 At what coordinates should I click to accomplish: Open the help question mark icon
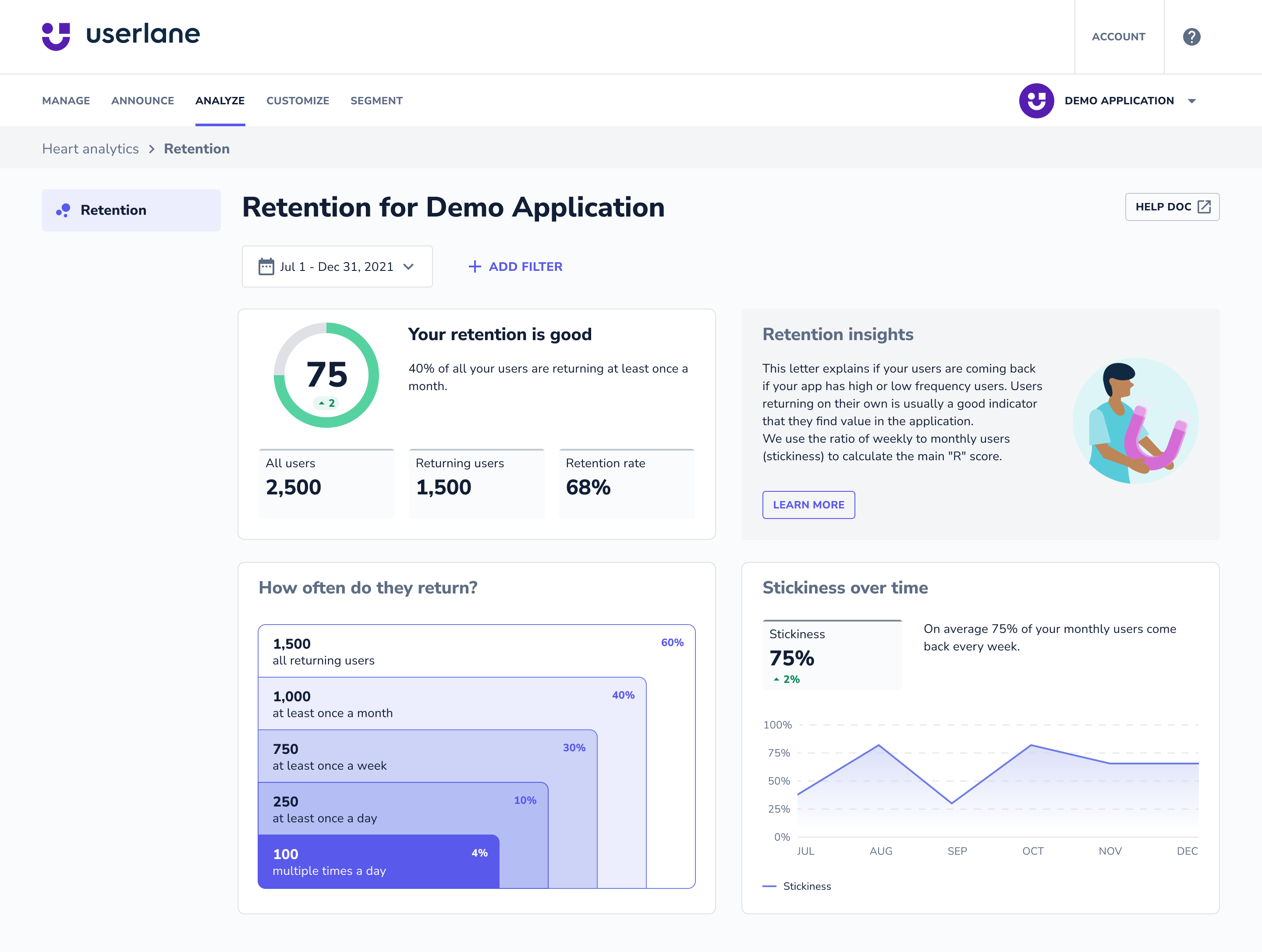(1191, 36)
